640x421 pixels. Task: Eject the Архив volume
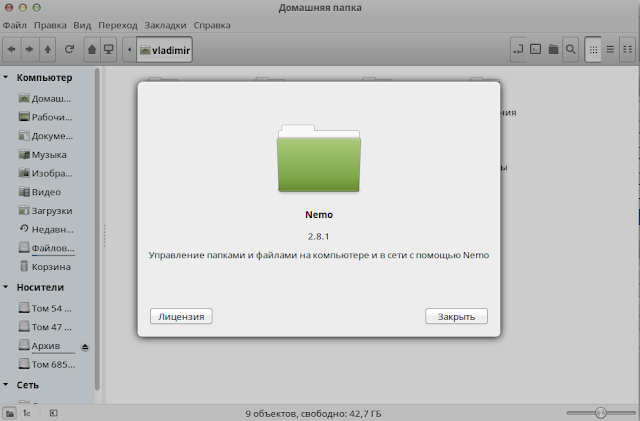pos(85,347)
